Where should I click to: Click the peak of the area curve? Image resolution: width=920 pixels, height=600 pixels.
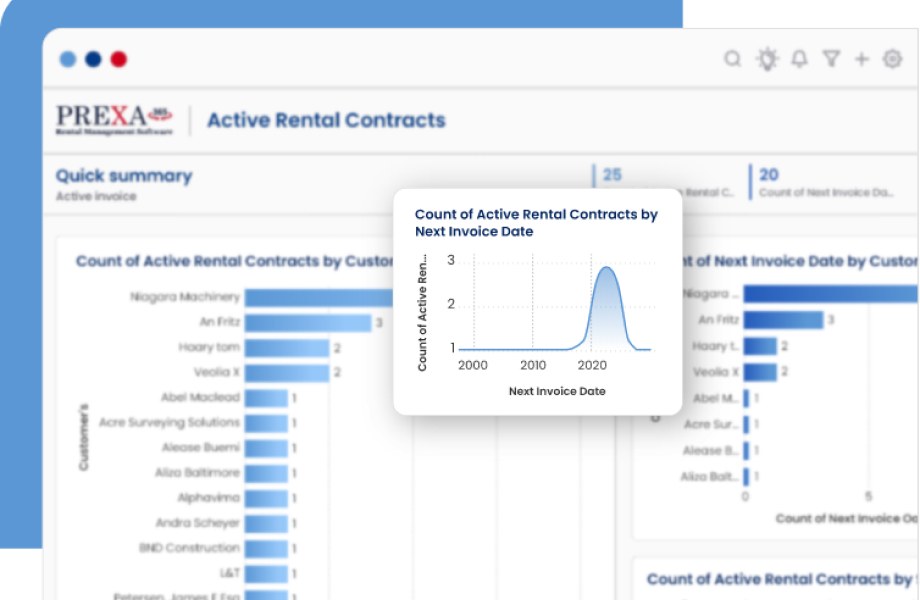pyautogui.click(x=606, y=269)
